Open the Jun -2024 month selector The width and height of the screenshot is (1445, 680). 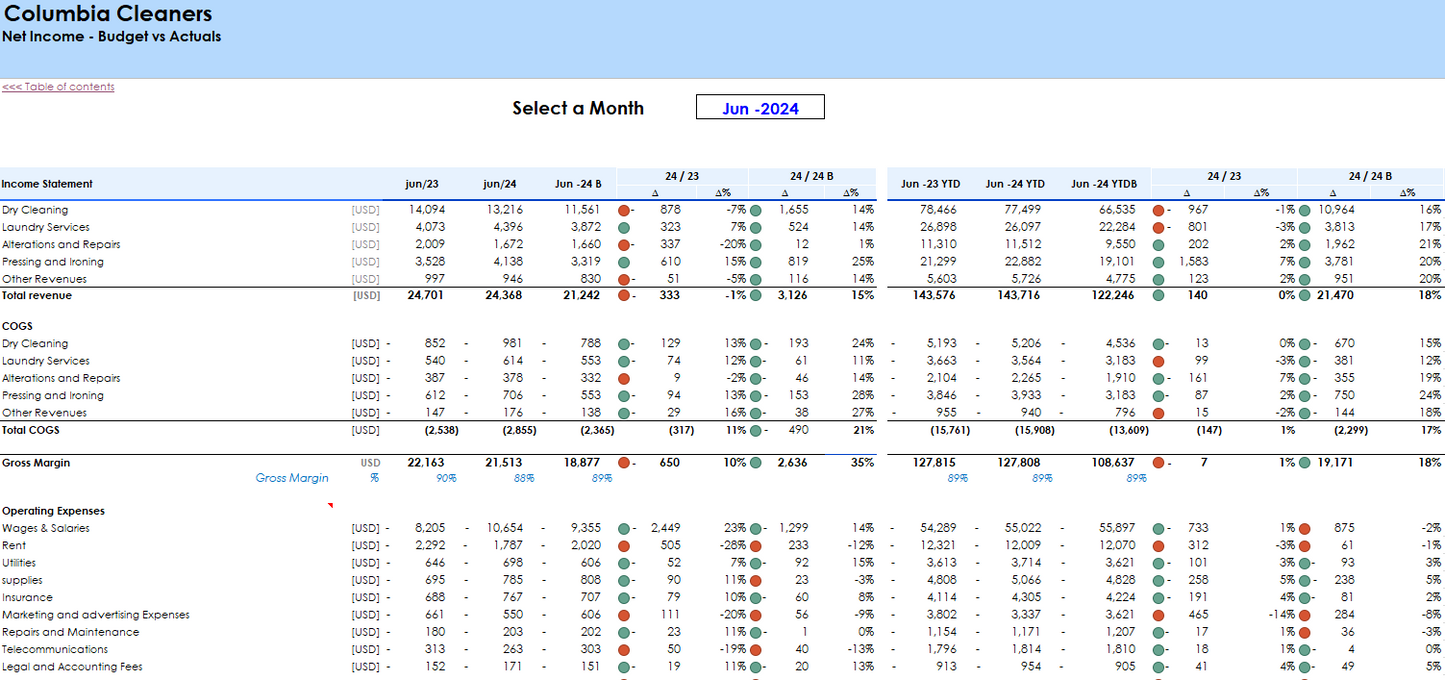(x=760, y=108)
